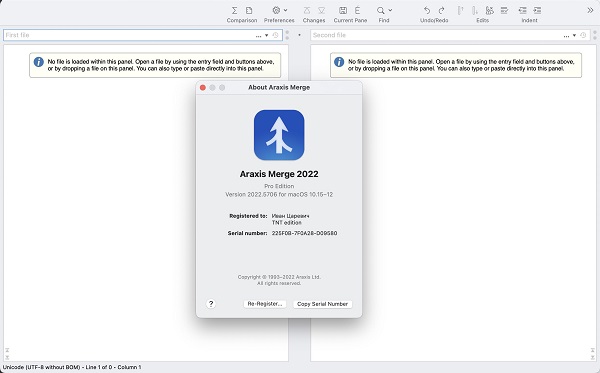Viewport: 600px width, 373px height.
Task: Go to previous change triangle icon
Action: [307, 10]
